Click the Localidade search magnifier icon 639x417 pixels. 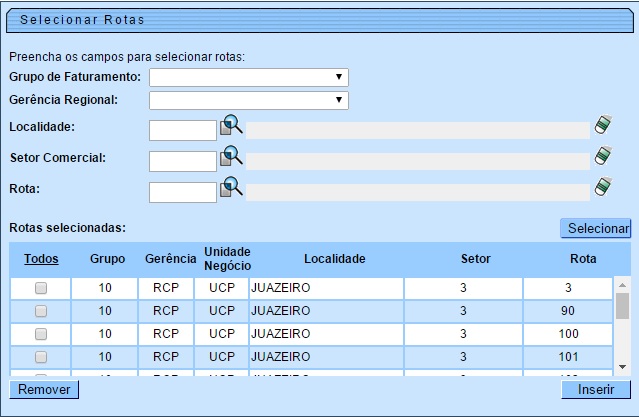231,126
